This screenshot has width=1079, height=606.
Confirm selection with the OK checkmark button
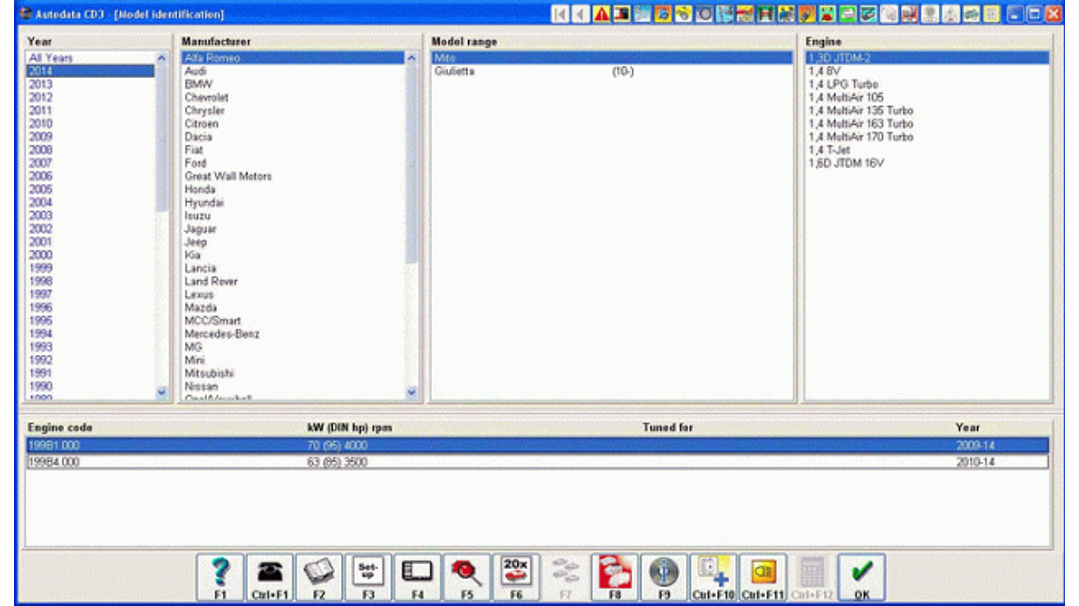point(861,577)
